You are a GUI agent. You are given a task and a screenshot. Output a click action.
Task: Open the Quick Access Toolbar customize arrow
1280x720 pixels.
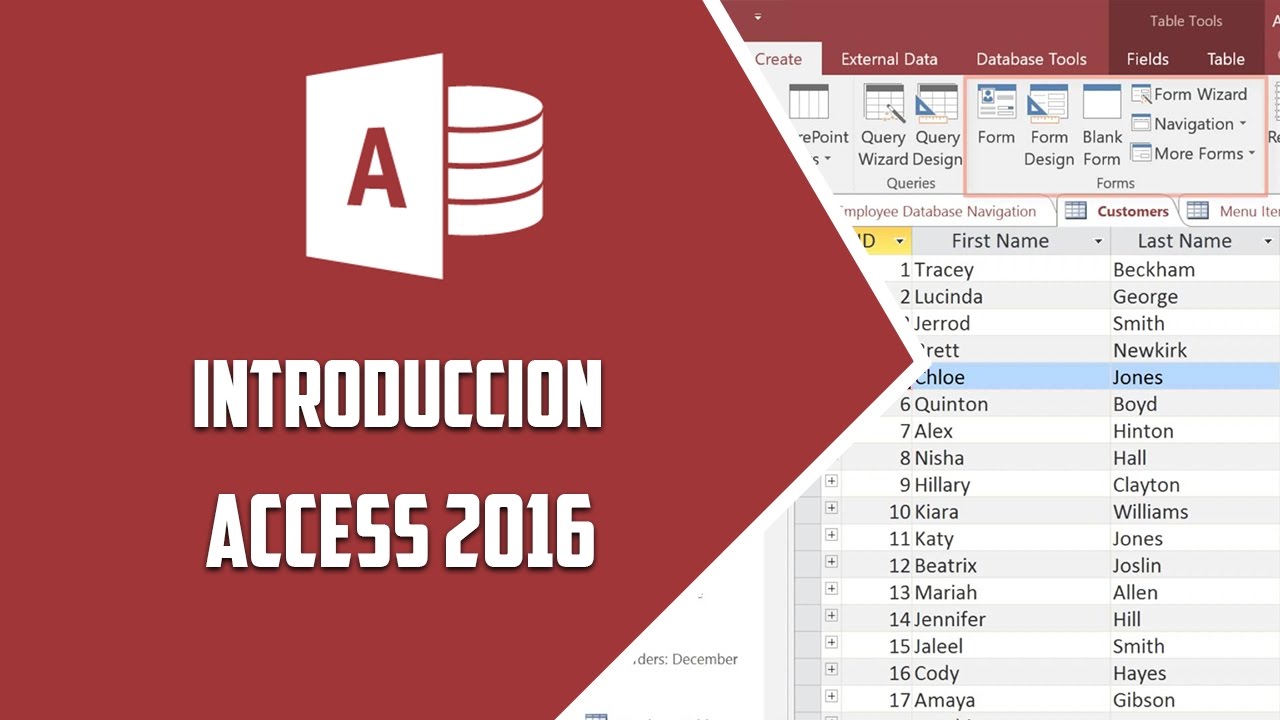coord(758,17)
